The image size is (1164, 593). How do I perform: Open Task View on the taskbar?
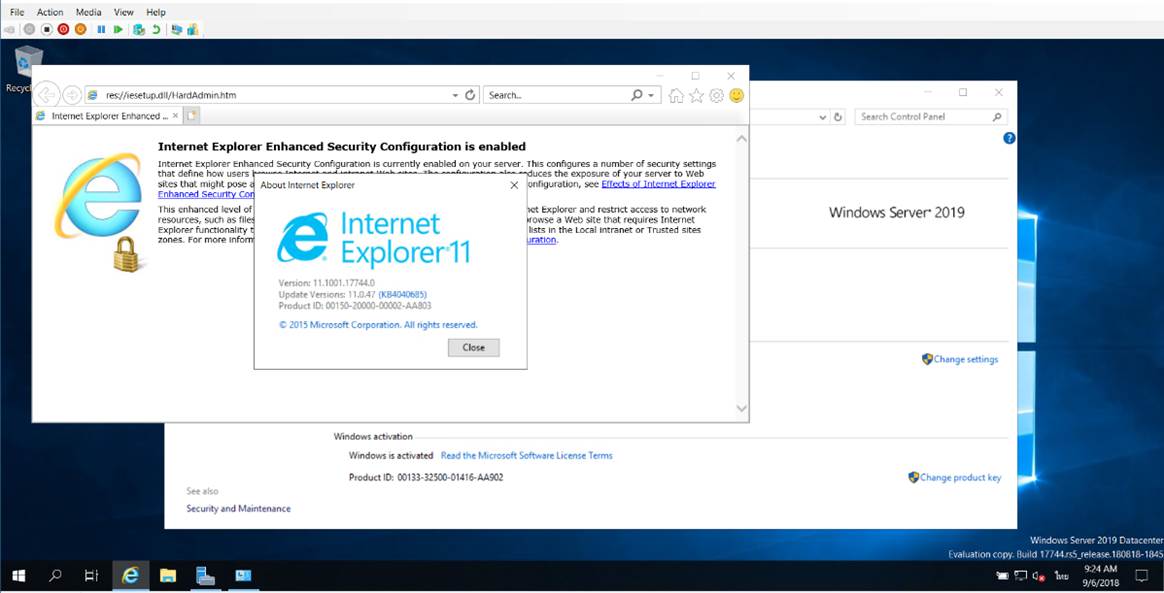(91, 575)
